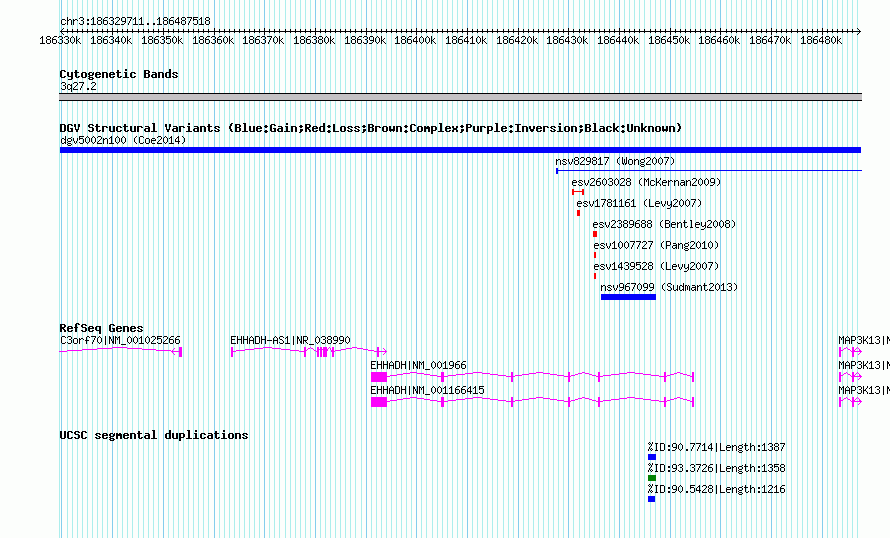Click esv2389688 (Bentley2008) variant label
Image resolution: width=890 pixels, height=538 pixels.
pyautogui.click(x=664, y=224)
